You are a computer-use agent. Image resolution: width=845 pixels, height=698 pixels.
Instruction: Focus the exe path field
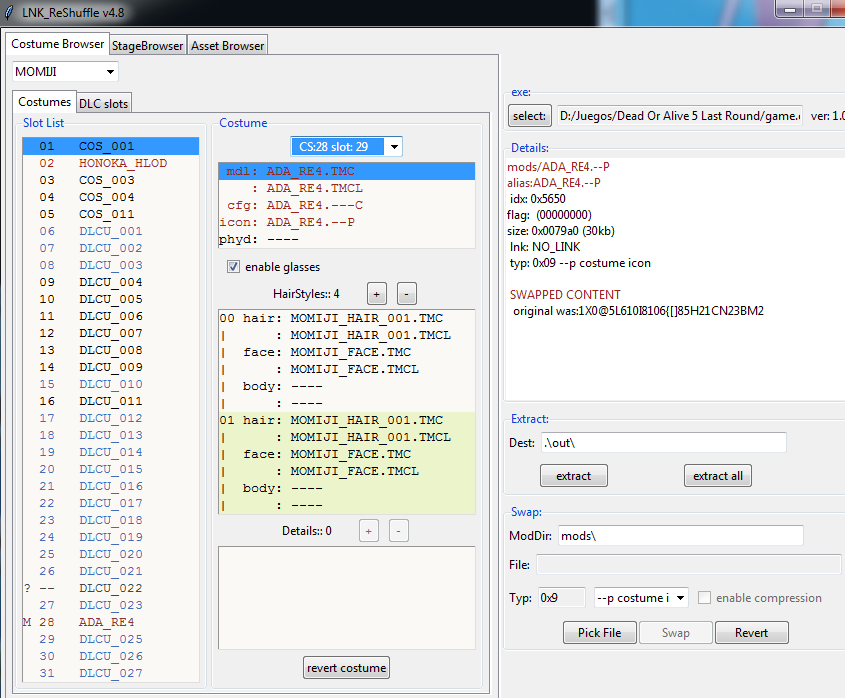[680, 116]
